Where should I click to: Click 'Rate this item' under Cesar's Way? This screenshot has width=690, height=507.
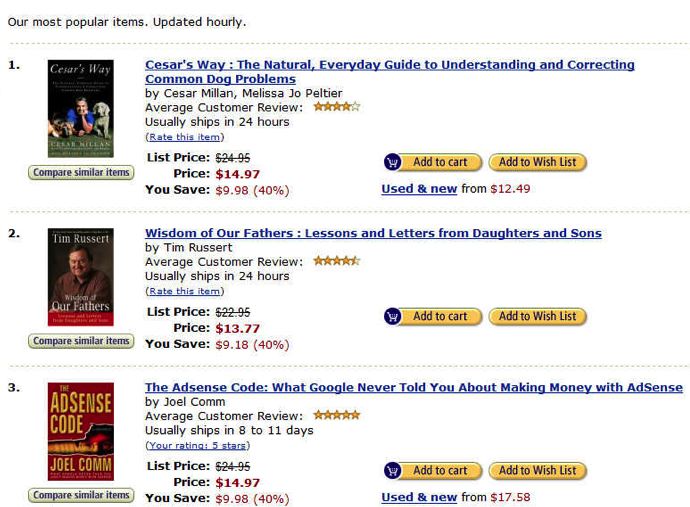(185, 137)
